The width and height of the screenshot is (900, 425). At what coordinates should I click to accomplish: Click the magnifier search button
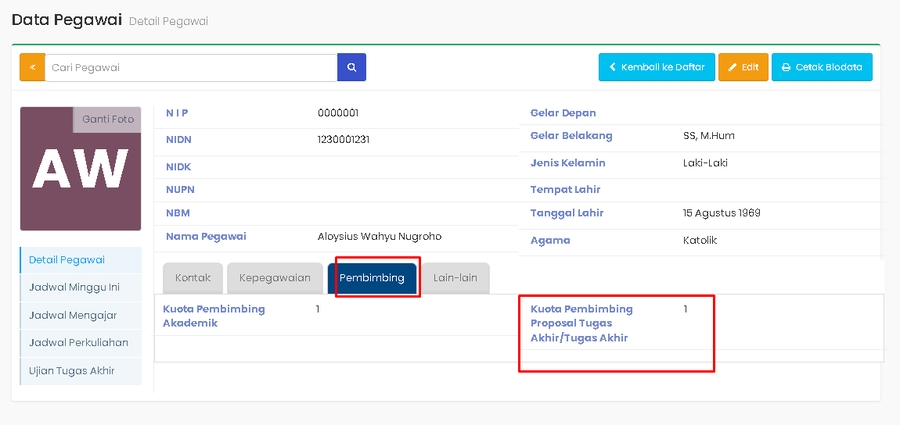(351, 67)
